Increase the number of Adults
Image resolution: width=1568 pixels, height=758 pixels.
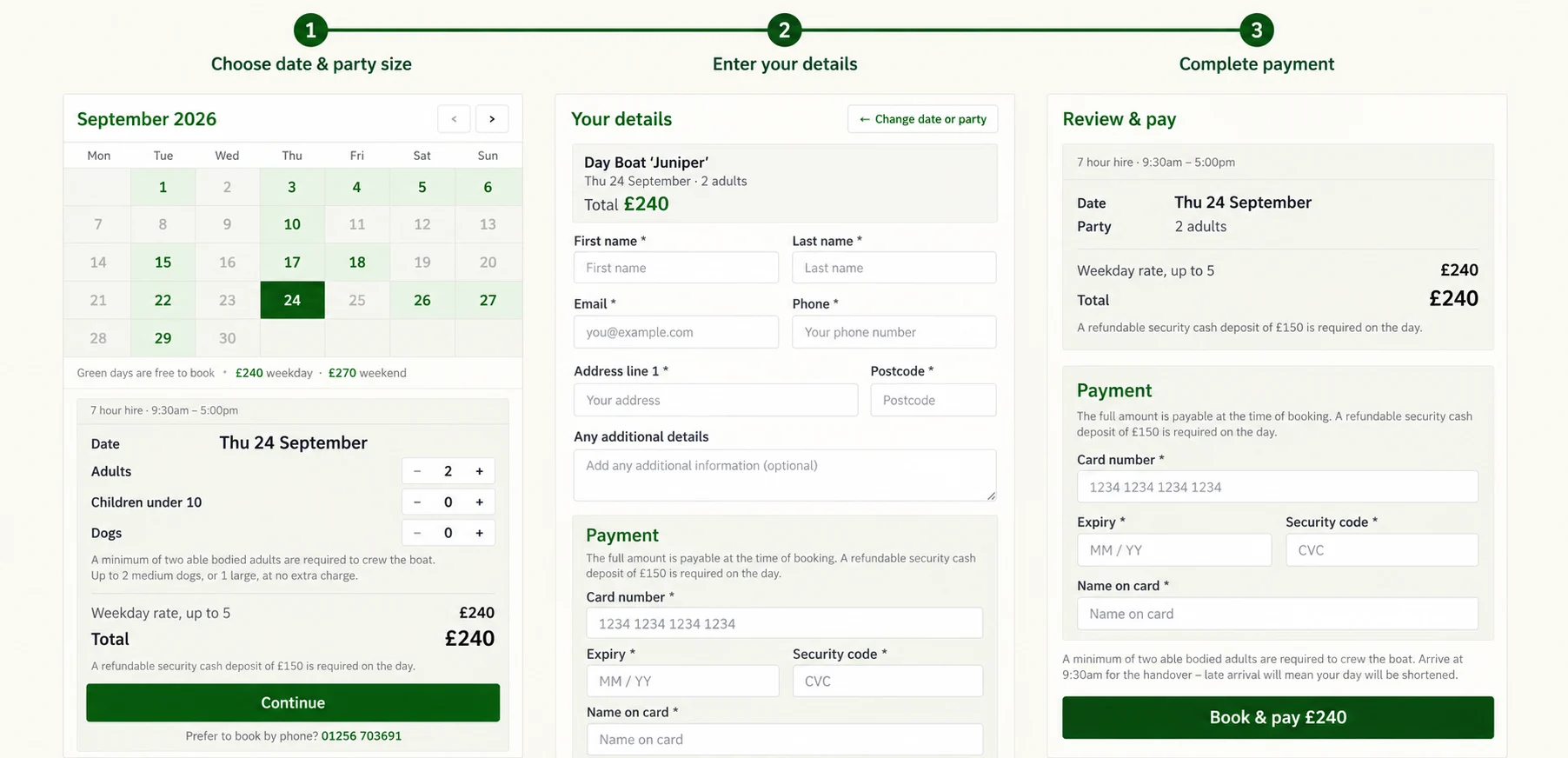[x=479, y=471]
